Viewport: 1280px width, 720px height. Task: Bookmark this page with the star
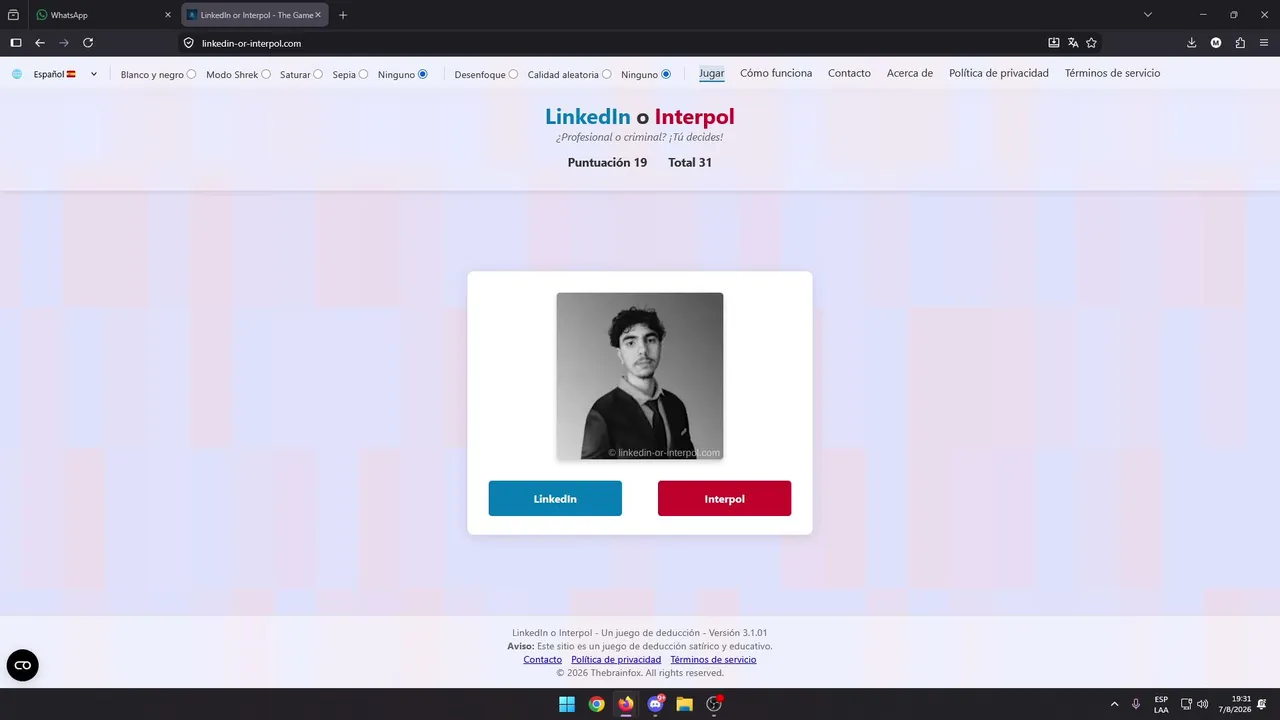(x=1091, y=43)
